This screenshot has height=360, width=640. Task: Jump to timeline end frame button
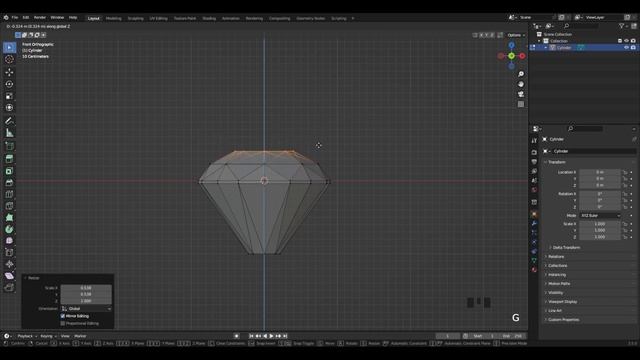coord(285,336)
